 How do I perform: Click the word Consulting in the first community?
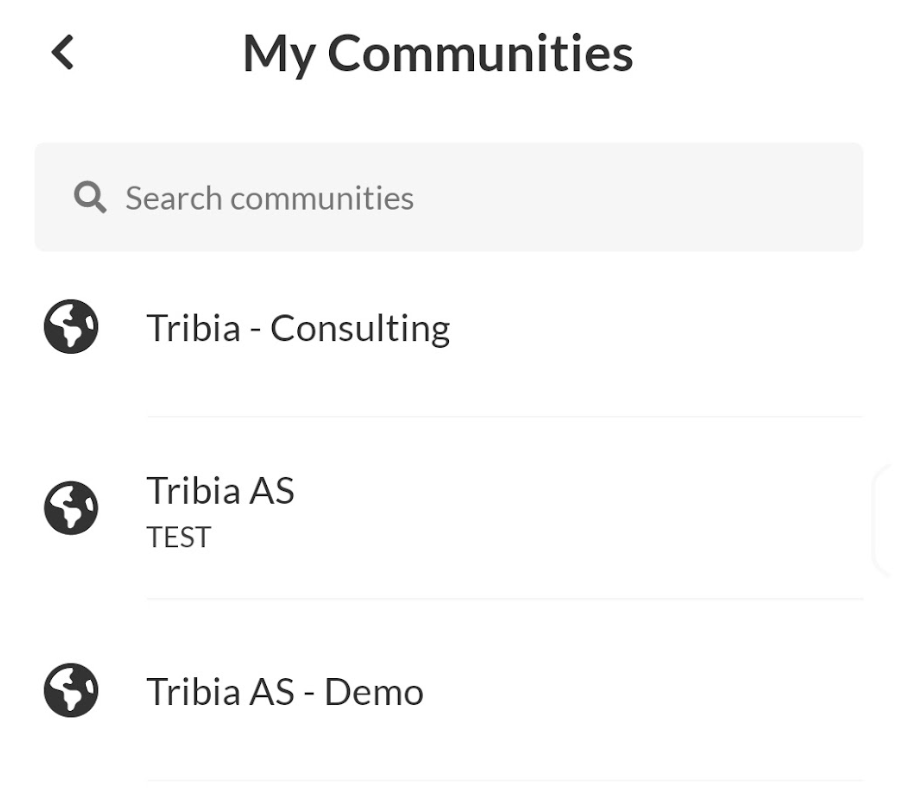360,328
